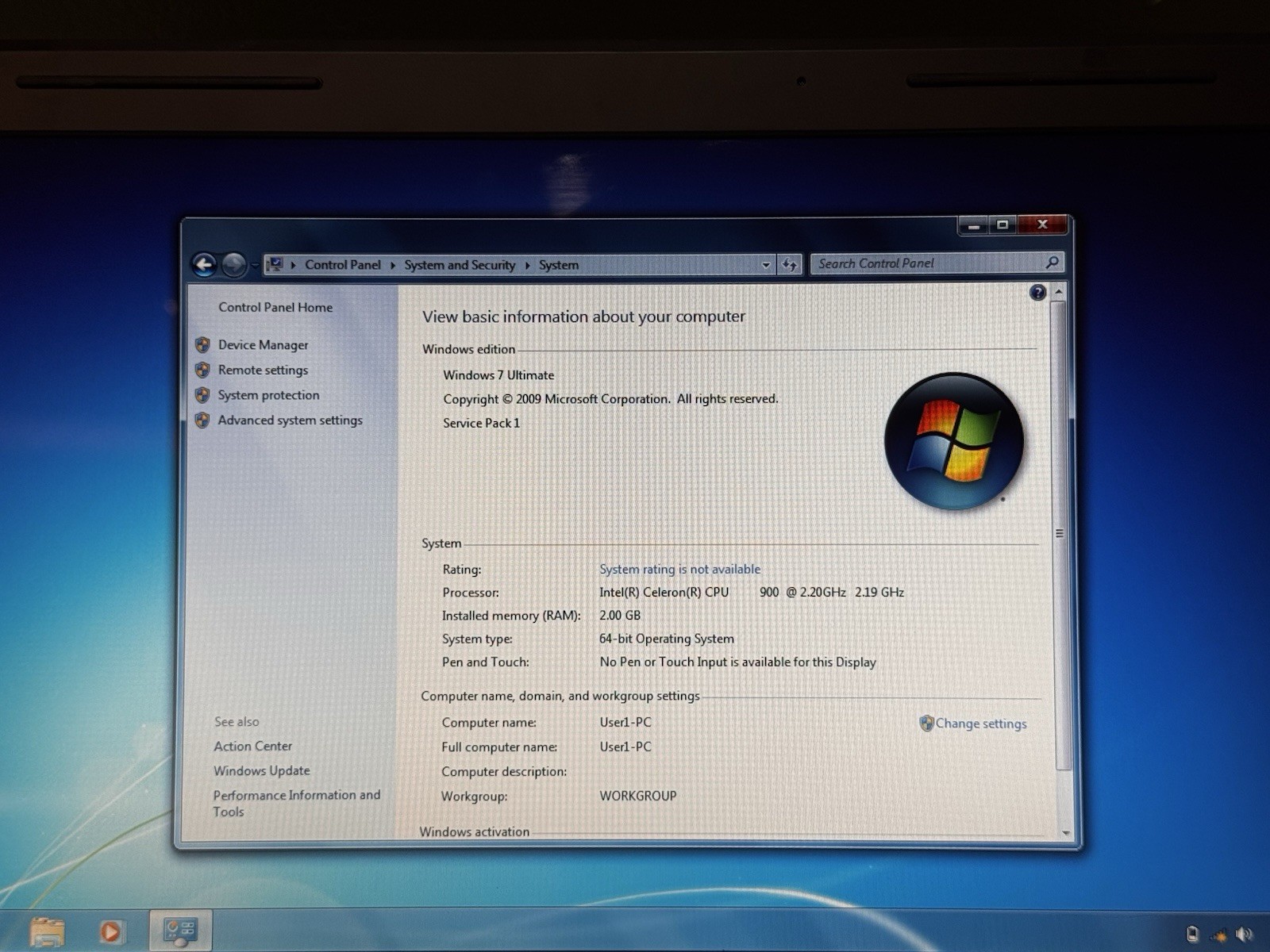Expand the chevron after System and Security
This screenshot has width=1270, height=952.
pyautogui.click(x=527, y=265)
